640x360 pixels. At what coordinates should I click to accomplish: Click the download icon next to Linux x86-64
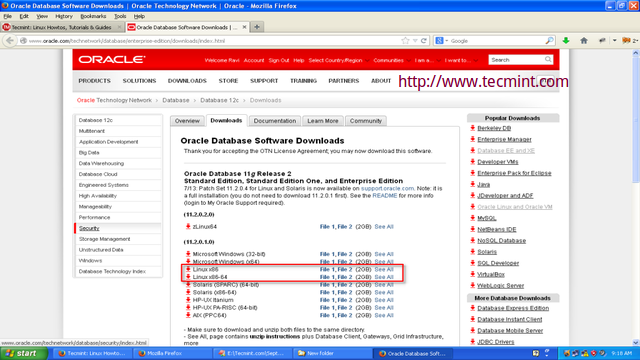tap(188, 277)
